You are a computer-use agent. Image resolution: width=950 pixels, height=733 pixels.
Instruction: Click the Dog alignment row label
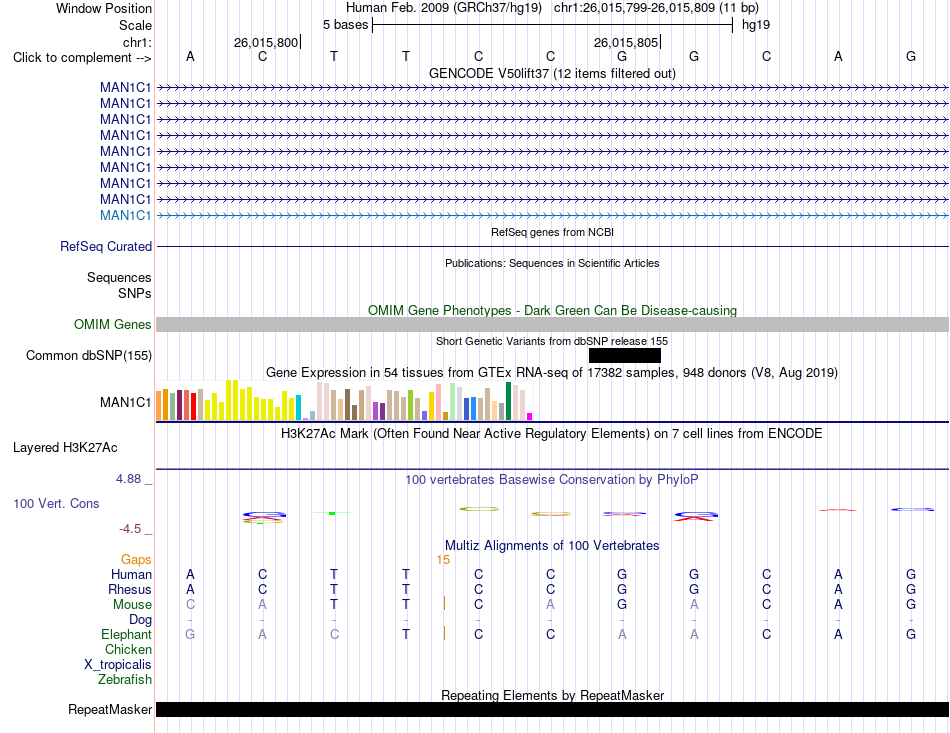point(140,620)
